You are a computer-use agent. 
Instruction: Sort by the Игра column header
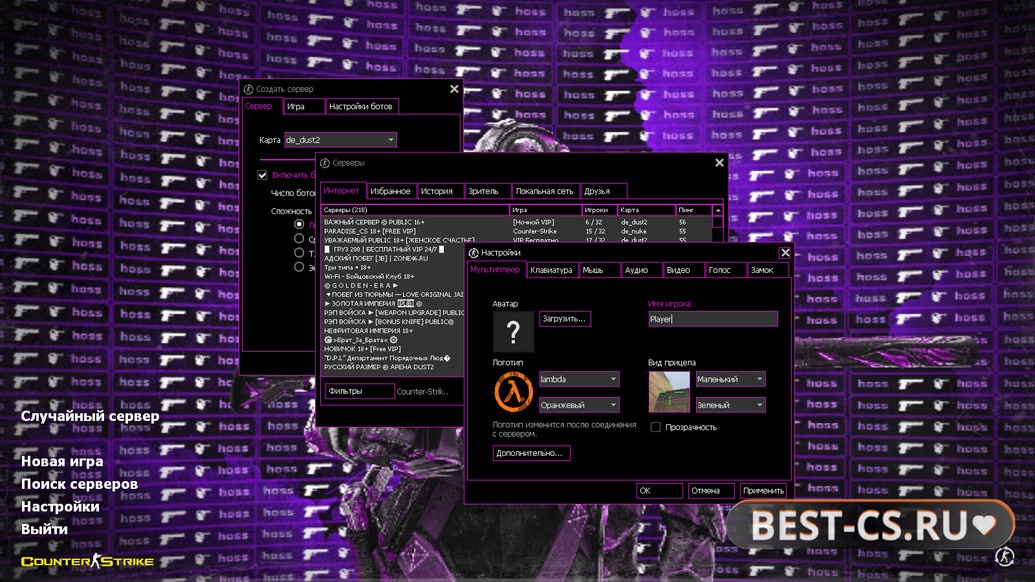(545, 210)
